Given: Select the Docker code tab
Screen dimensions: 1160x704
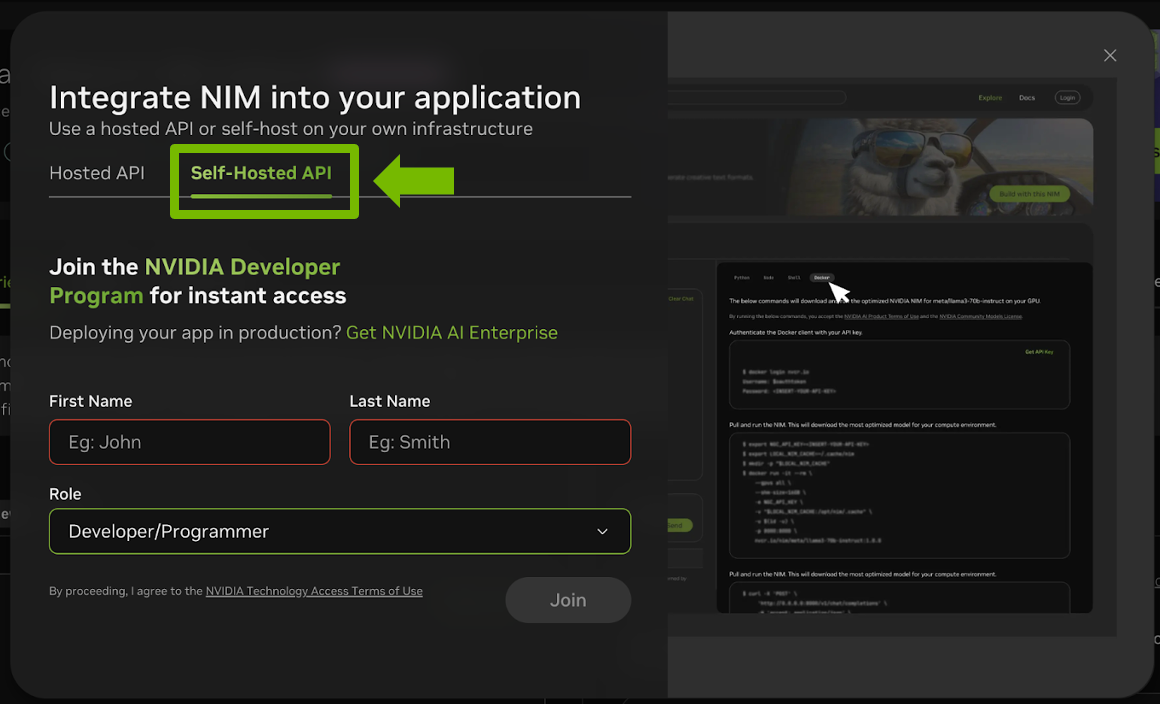Looking at the screenshot, I should pyautogui.click(x=821, y=277).
